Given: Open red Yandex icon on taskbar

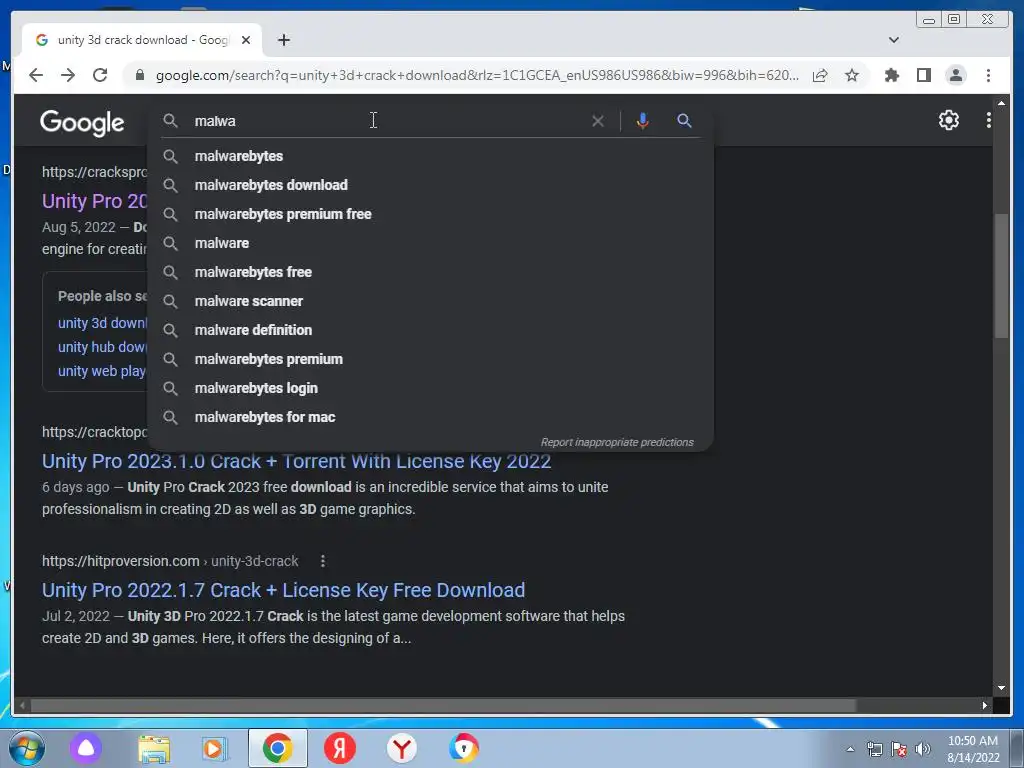Looking at the screenshot, I should (340, 748).
